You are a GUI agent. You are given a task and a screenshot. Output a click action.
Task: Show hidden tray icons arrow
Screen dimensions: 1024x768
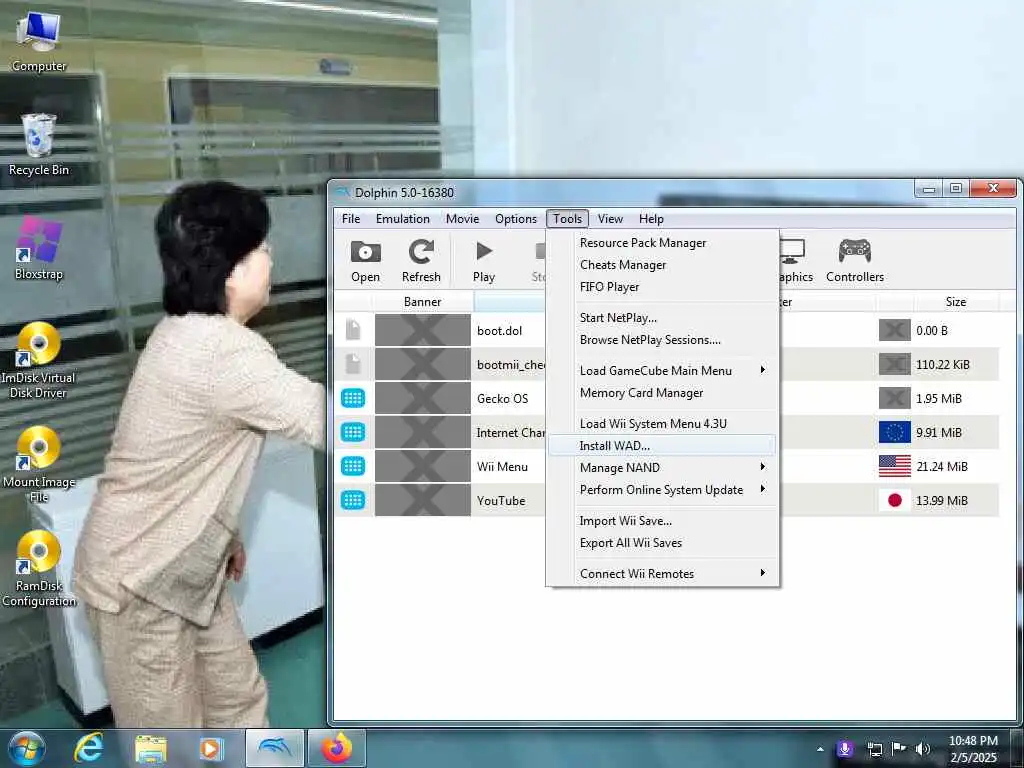click(x=820, y=749)
